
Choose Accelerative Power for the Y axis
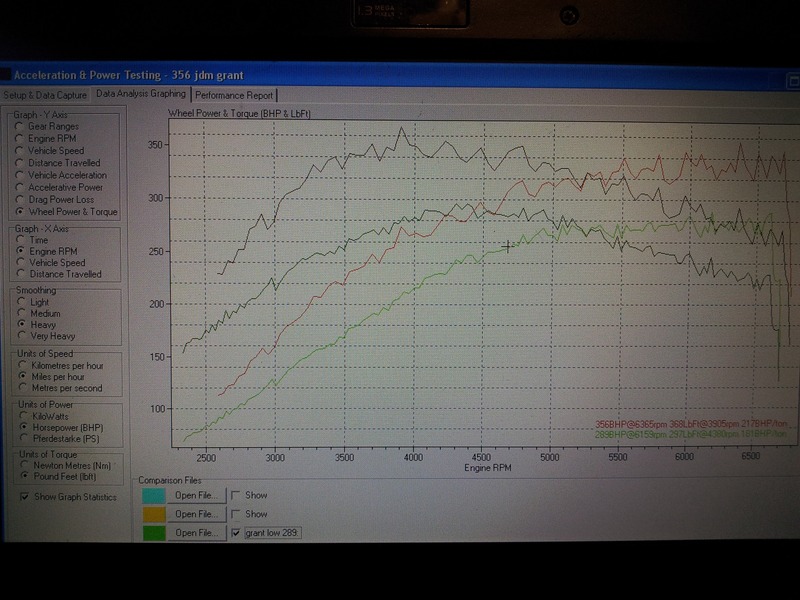(x=20, y=187)
